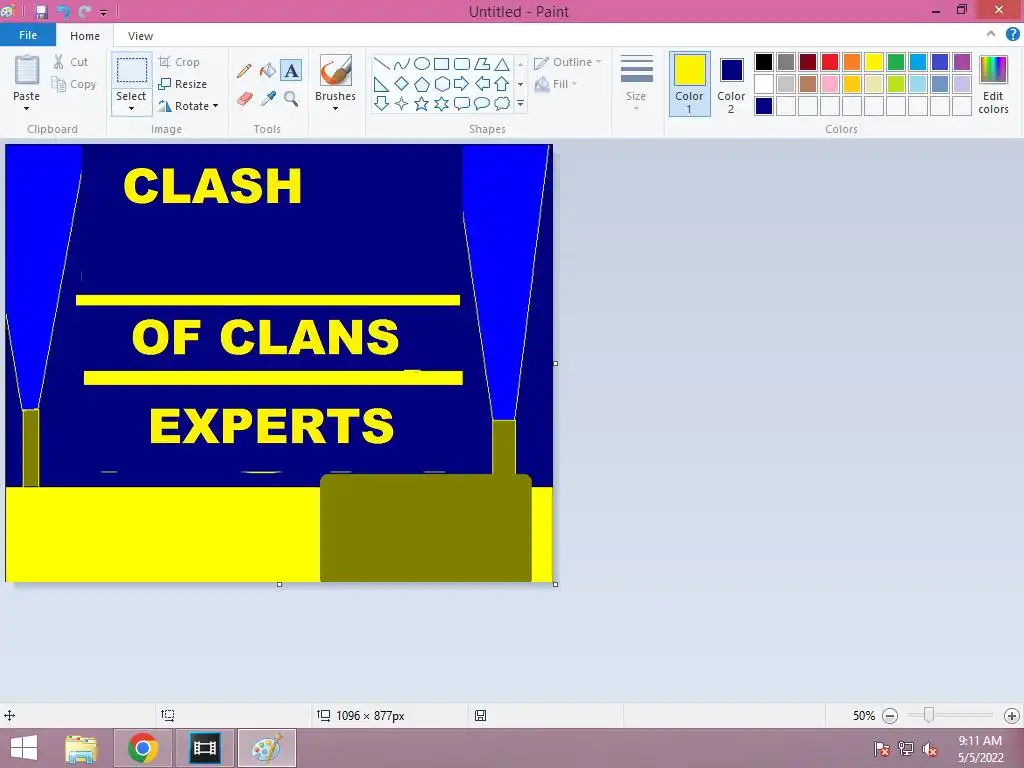Screen dimensions: 1024x768
Task: Choose the Four-point star shape
Action: coord(402,103)
